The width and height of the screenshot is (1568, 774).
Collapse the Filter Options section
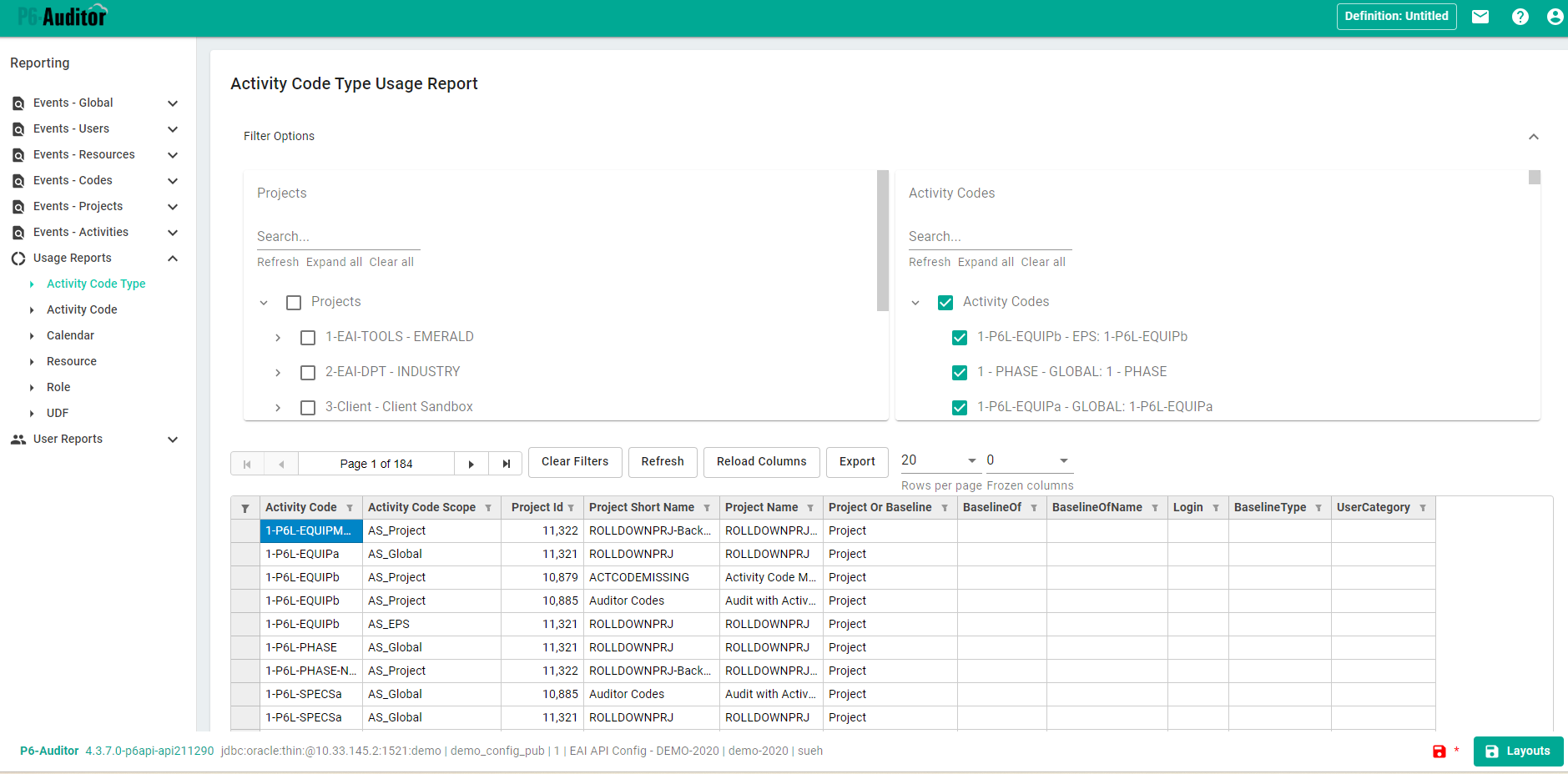point(1533,136)
